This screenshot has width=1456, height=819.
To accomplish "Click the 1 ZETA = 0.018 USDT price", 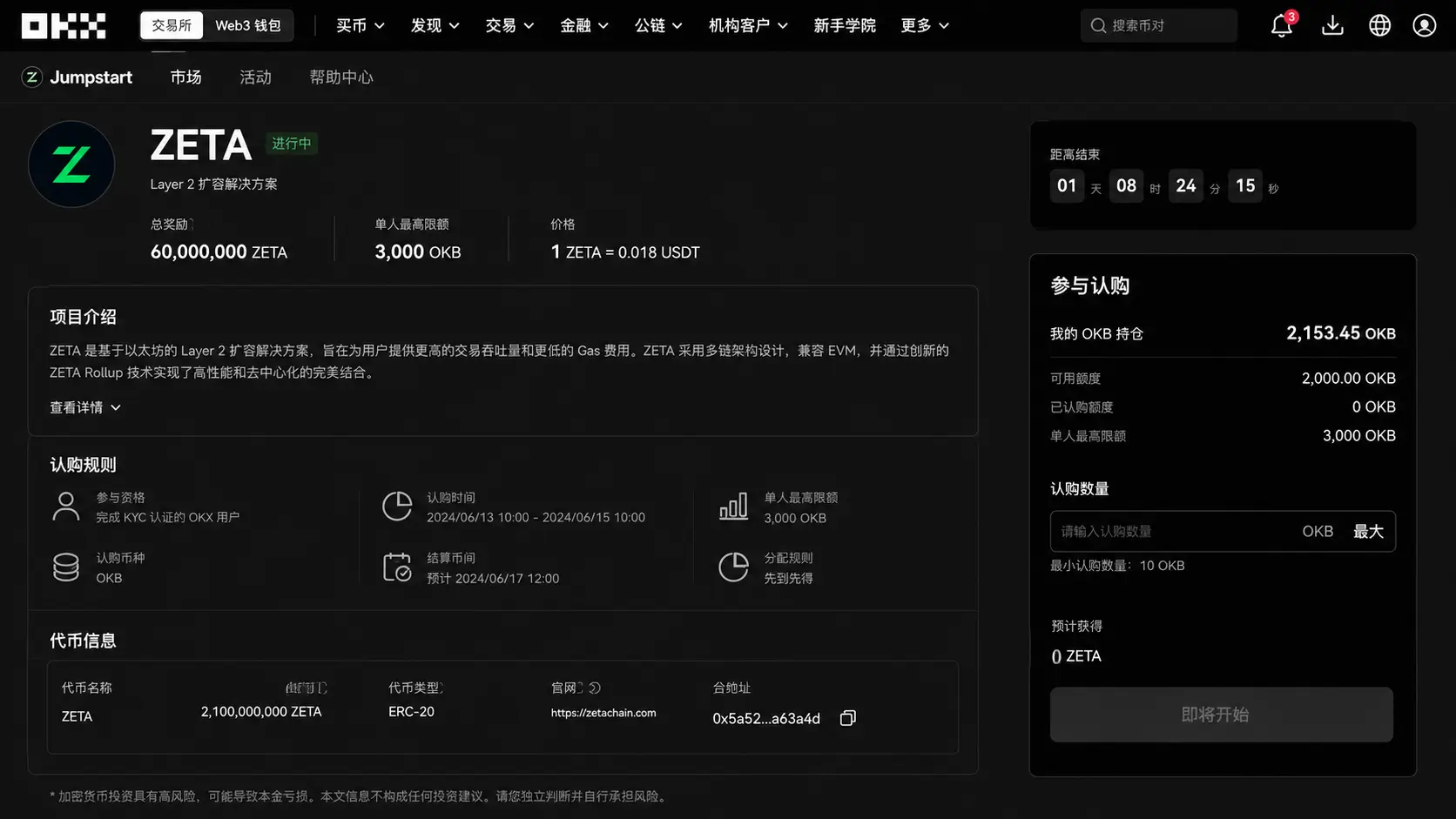I will [625, 252].
